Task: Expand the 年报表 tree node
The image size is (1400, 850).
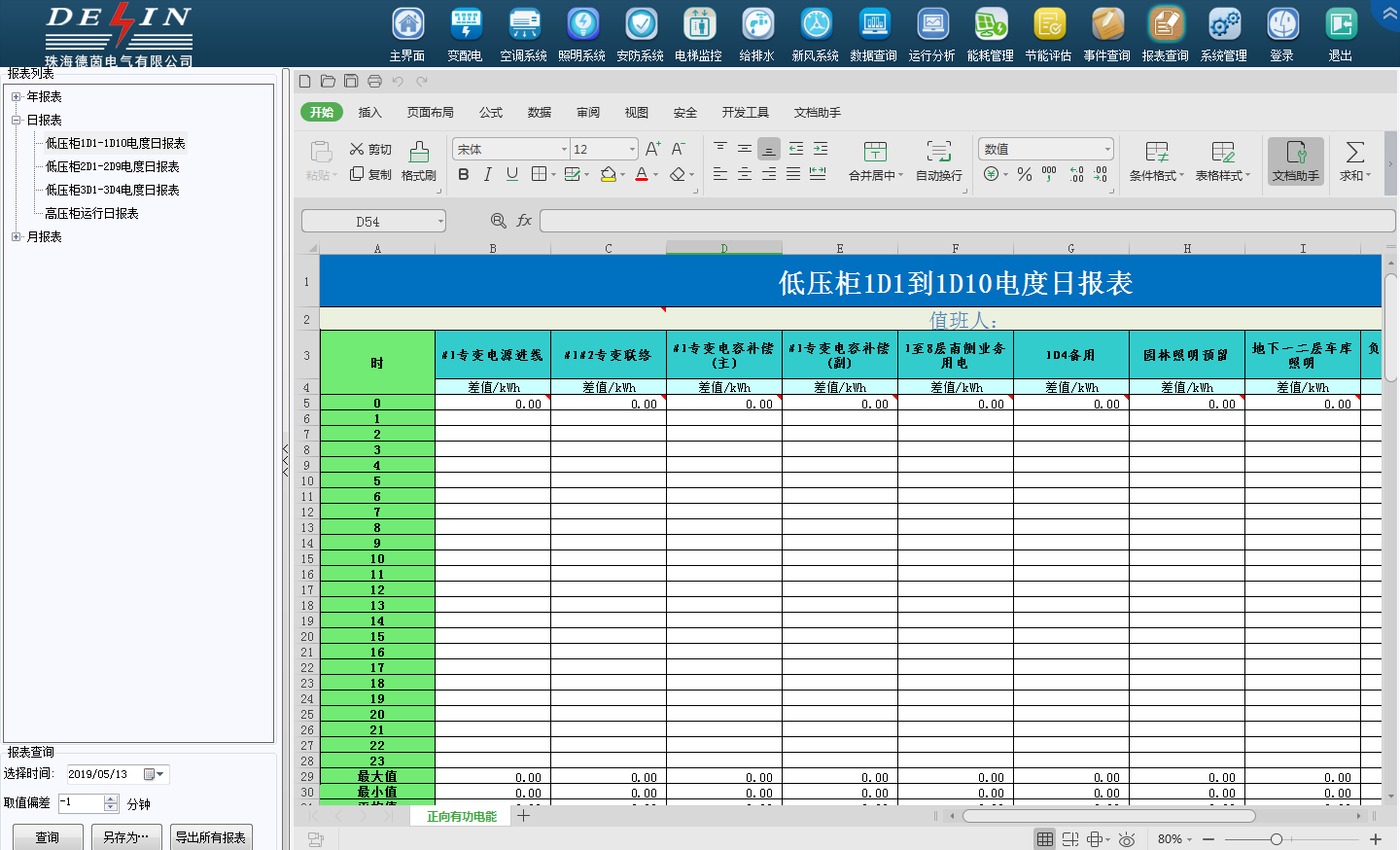Action: coord(17,97)
